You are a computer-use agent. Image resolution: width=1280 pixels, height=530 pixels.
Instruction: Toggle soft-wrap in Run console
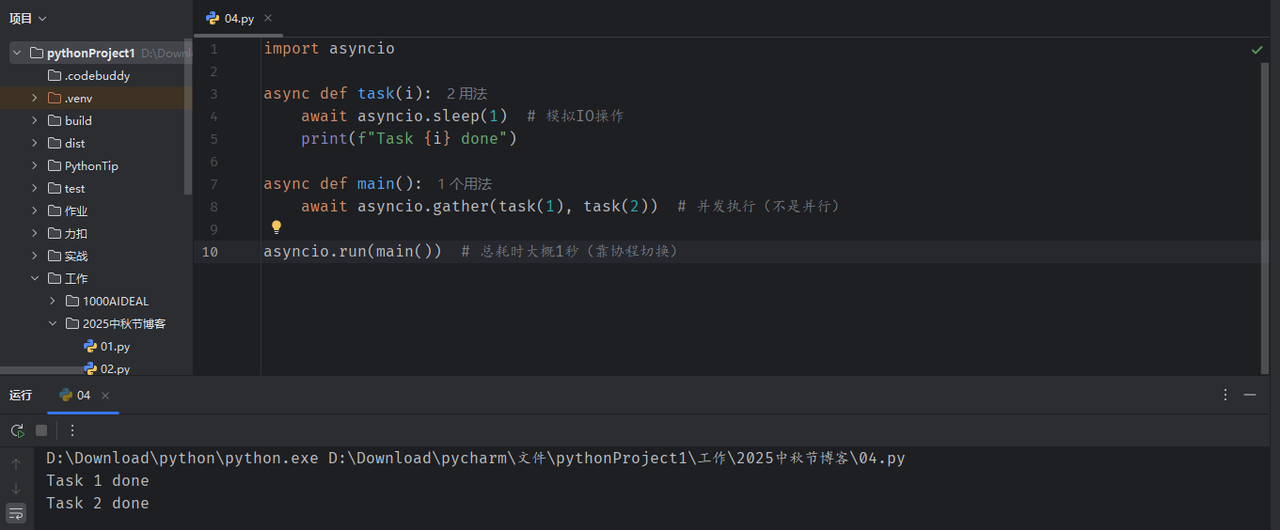[x=16, y=513]
